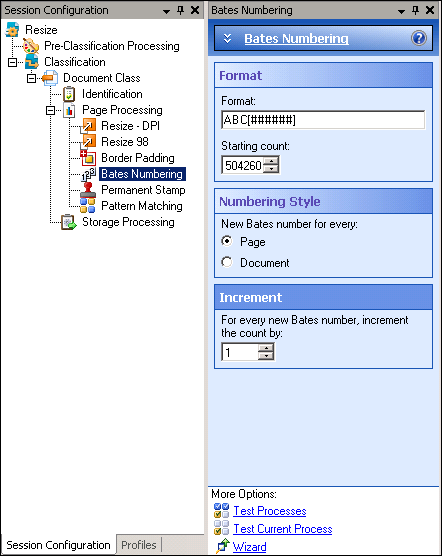Select the Permanent Stamp icon
This screenshot has height=556, width=442.
click(88, 190)
